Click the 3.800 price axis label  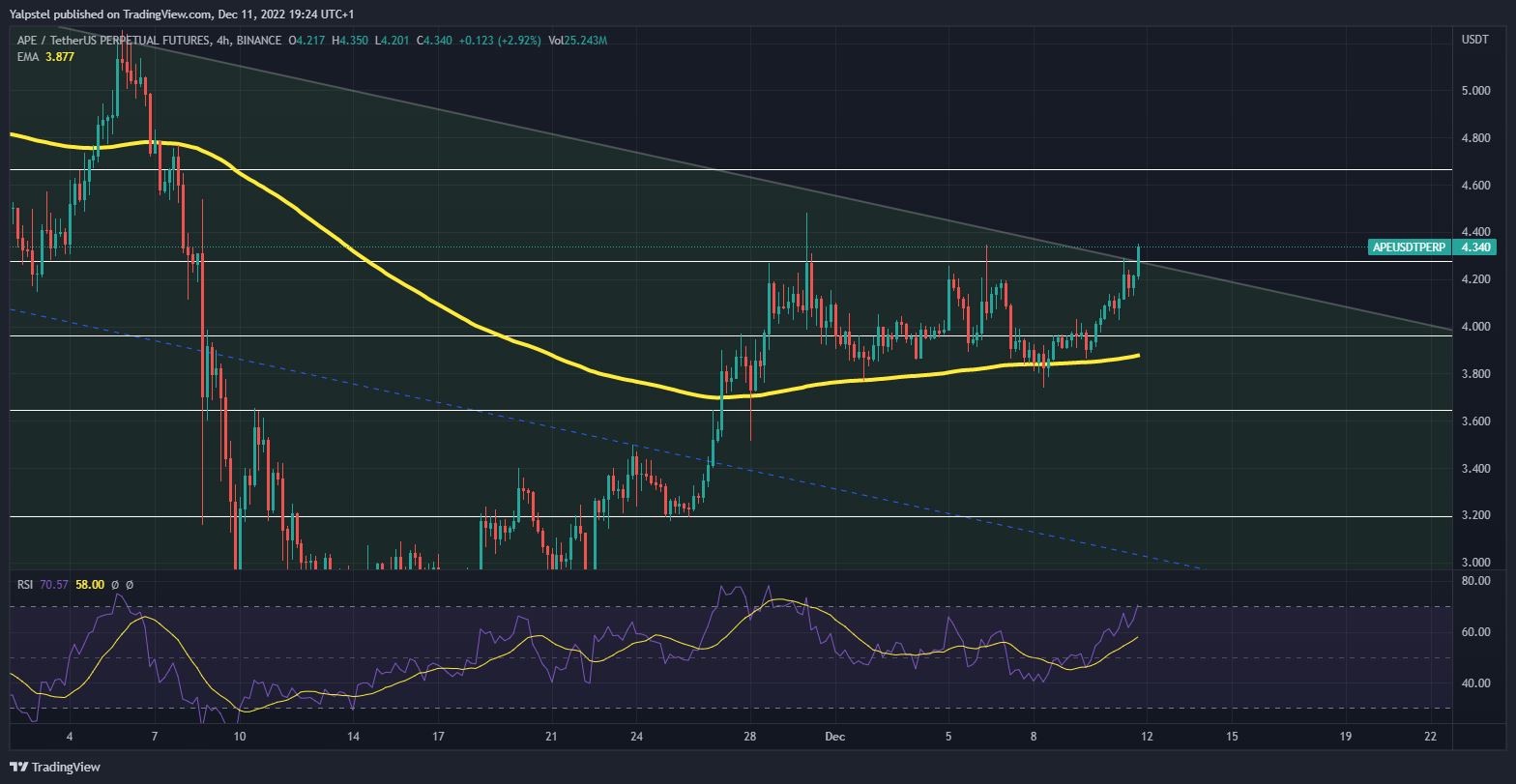point(1475,374)
